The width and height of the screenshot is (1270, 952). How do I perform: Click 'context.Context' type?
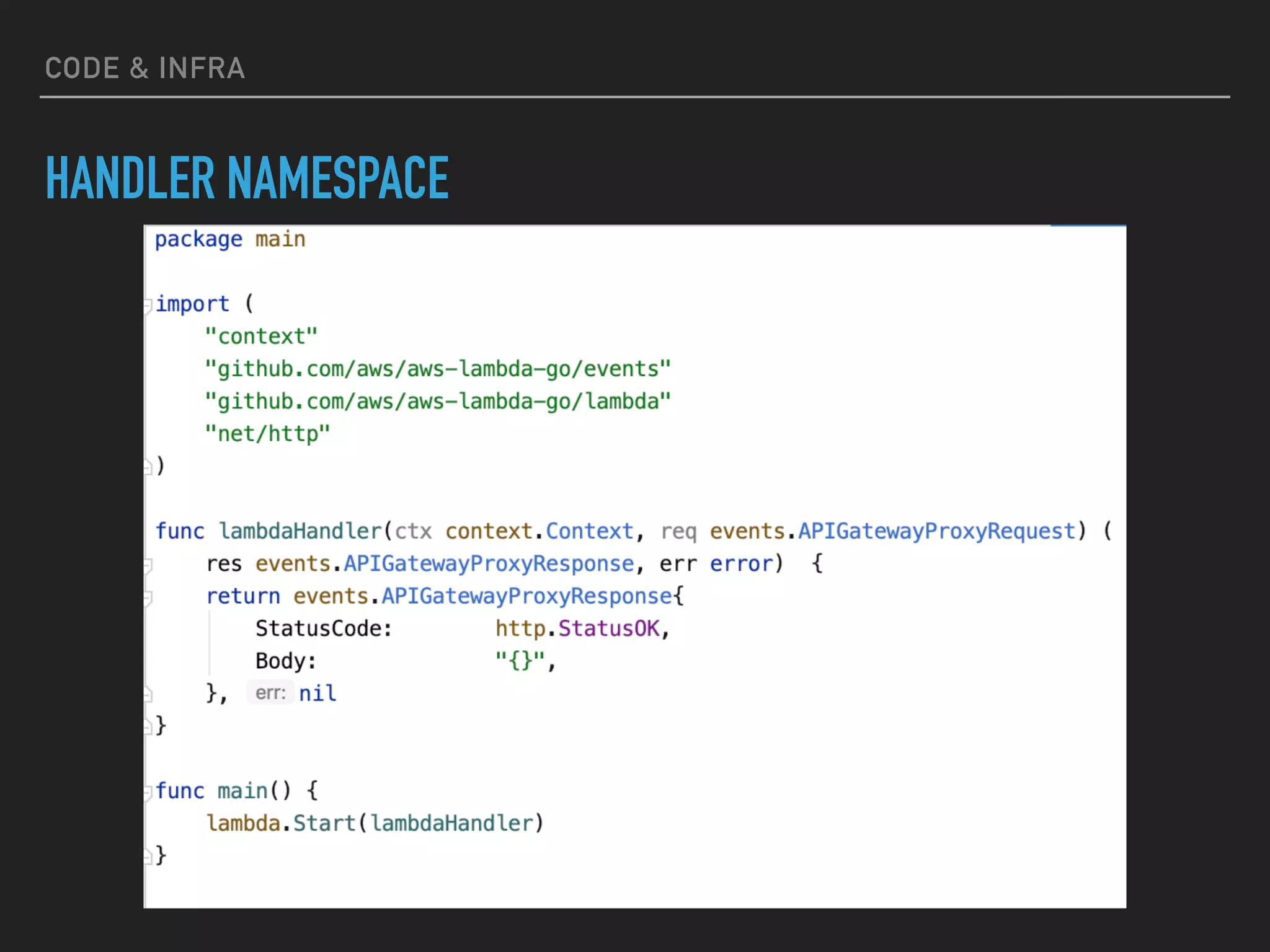tap(540, 531)
